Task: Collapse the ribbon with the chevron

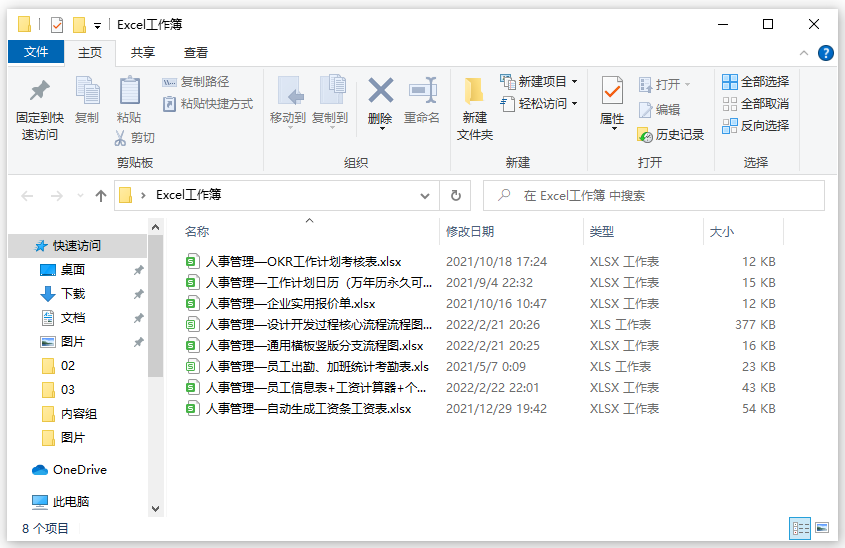Action: click(804, 53)
